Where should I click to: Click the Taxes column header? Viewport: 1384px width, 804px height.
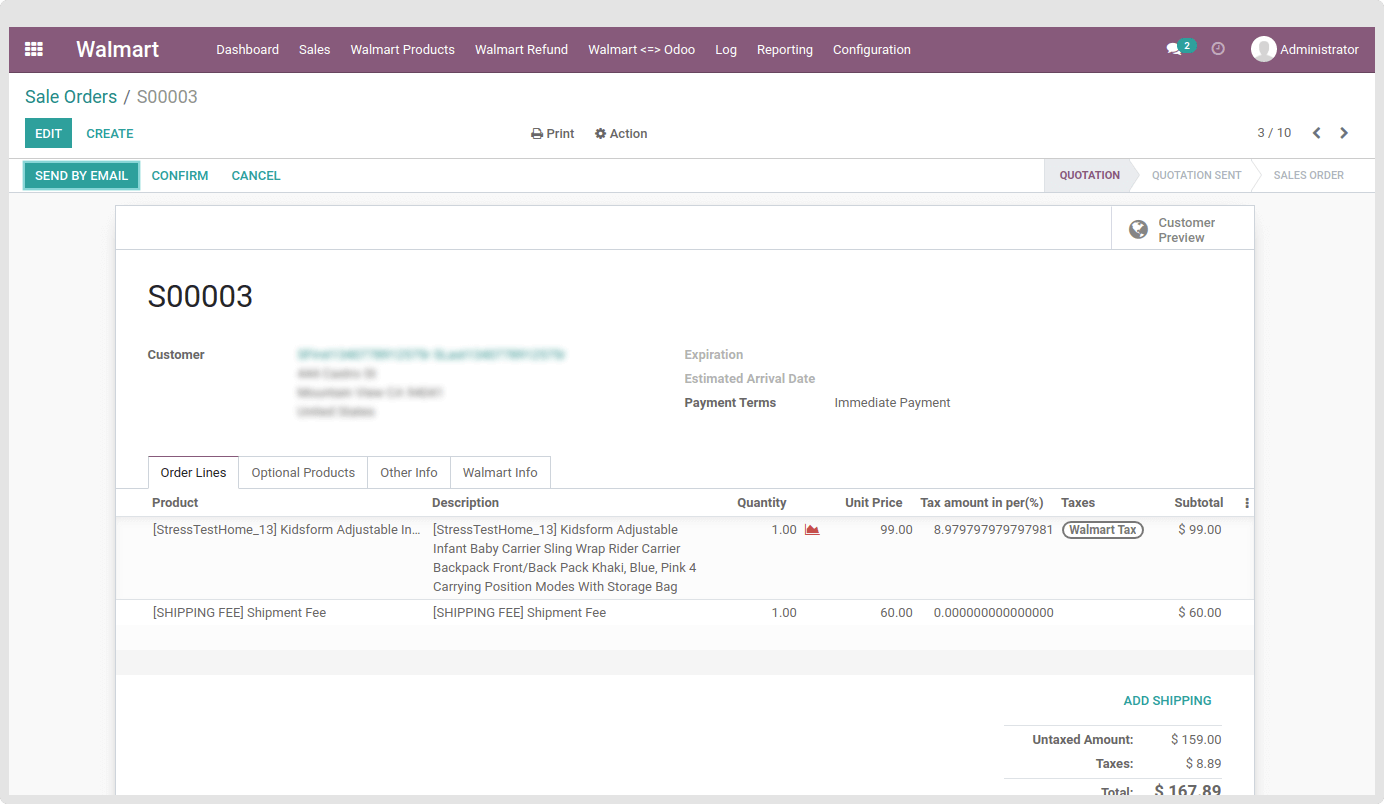coord(1078,503)
